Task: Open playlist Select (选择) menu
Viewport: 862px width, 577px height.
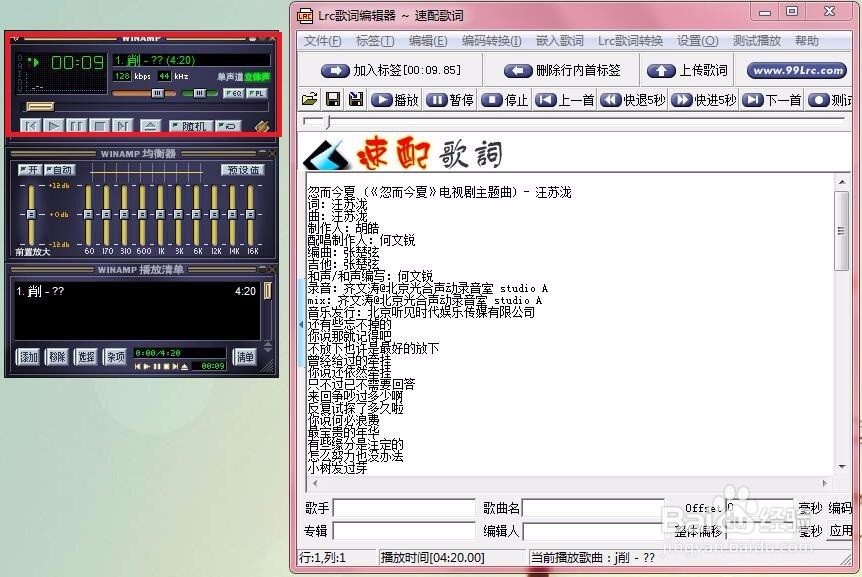Action: pyautogui.click(x=86, y=357)
